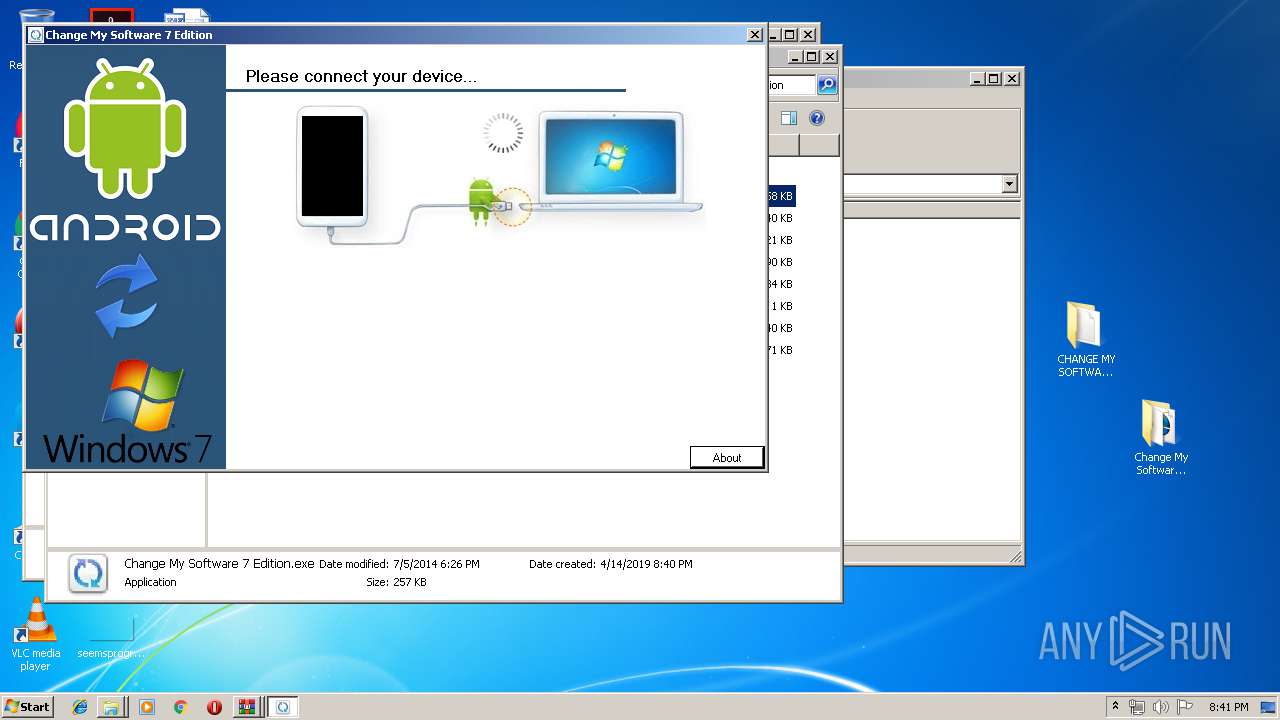Select the Change My Softwar... desktop folder
This screenshot has height=720, width=1280.
point(1160,437)
